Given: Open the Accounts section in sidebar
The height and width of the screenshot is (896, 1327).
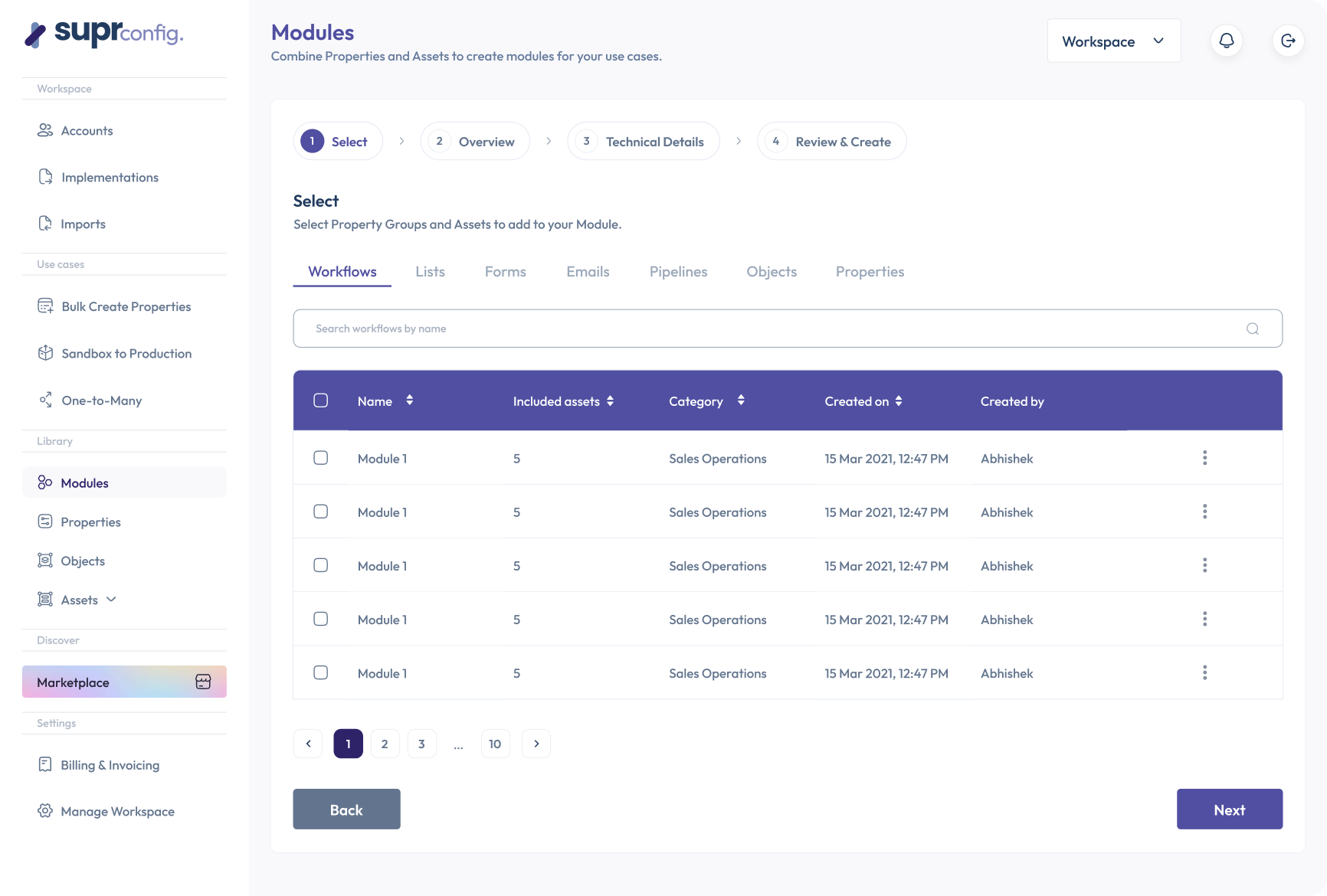Looking at the screenshot, I should click(87, 130).
